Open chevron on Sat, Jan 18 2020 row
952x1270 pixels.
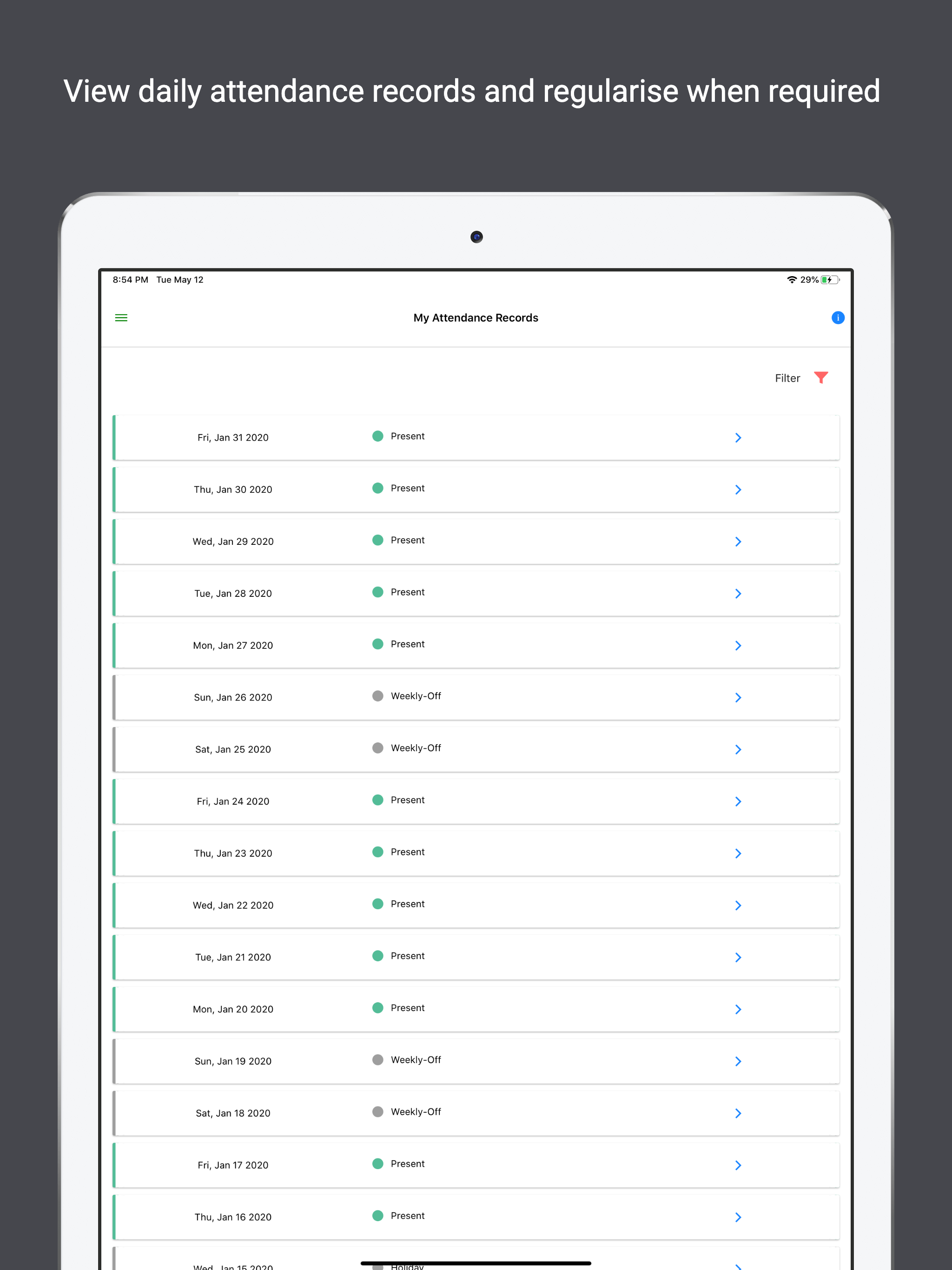(x=738, y=1113)
